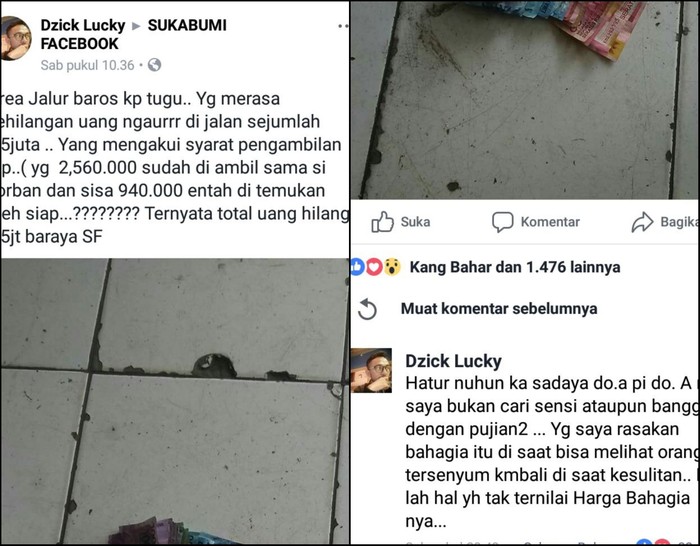The height and width of the screenshot is (546, 700).
Task: Expand Muat komentar sebelumnya
Action: click(499, 308)
